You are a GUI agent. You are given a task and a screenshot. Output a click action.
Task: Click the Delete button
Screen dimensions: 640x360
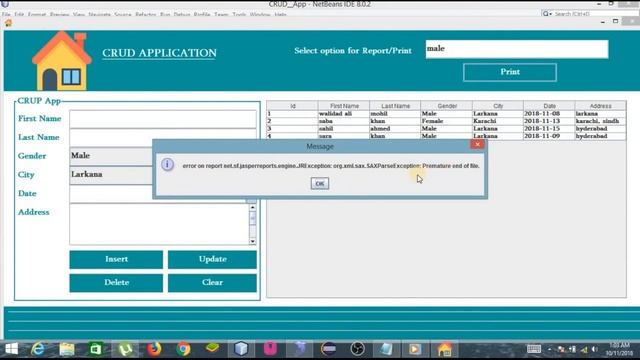click(116, 283)
